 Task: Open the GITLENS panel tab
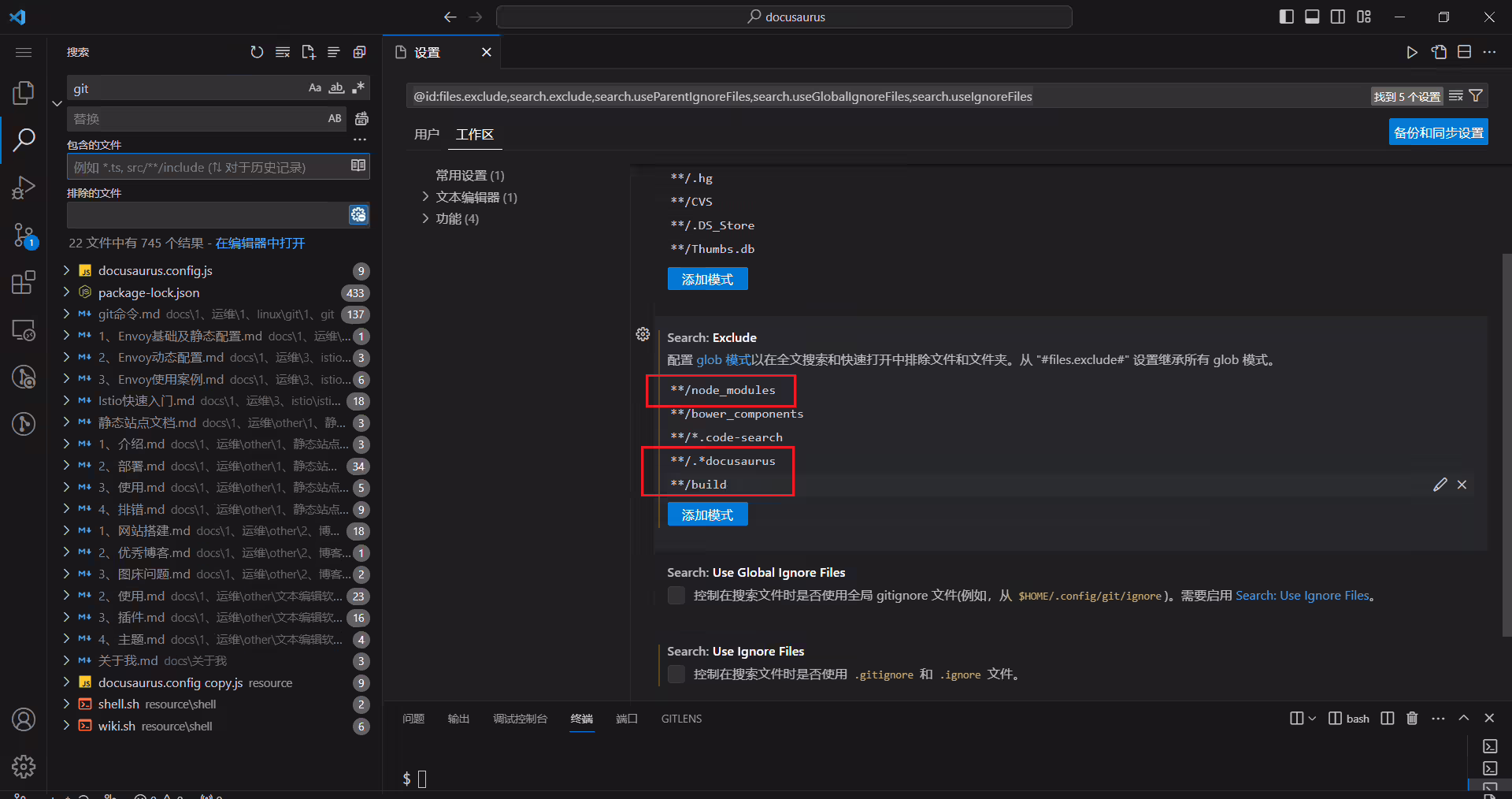pos(681,719)
